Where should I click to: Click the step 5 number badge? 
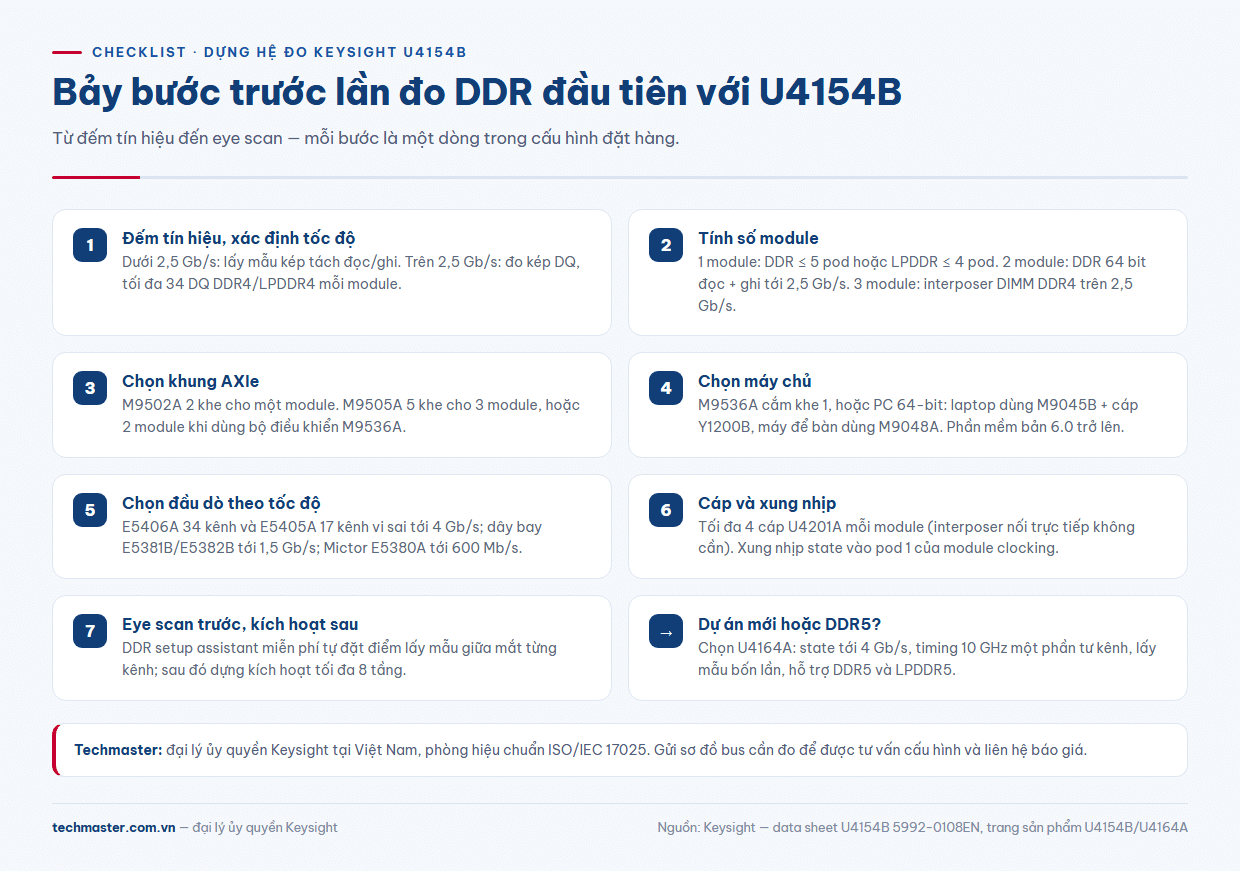(x=90, y=510)
